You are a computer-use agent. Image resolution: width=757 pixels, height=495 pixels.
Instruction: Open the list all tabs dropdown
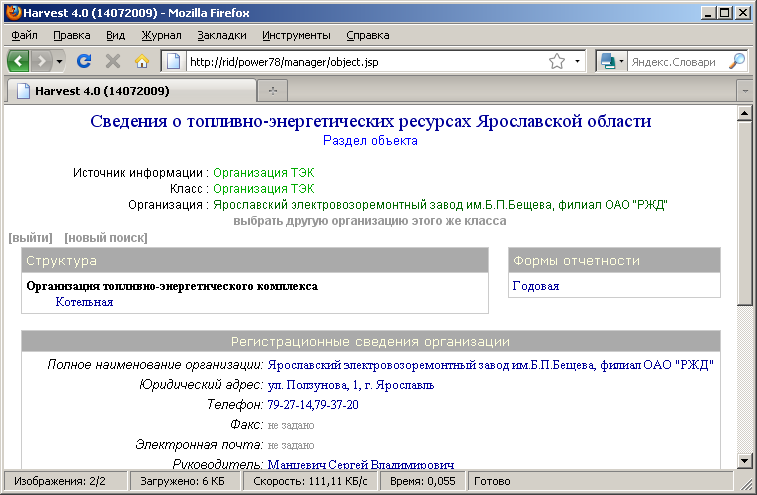pyautogui.click(x=745, y=91)
